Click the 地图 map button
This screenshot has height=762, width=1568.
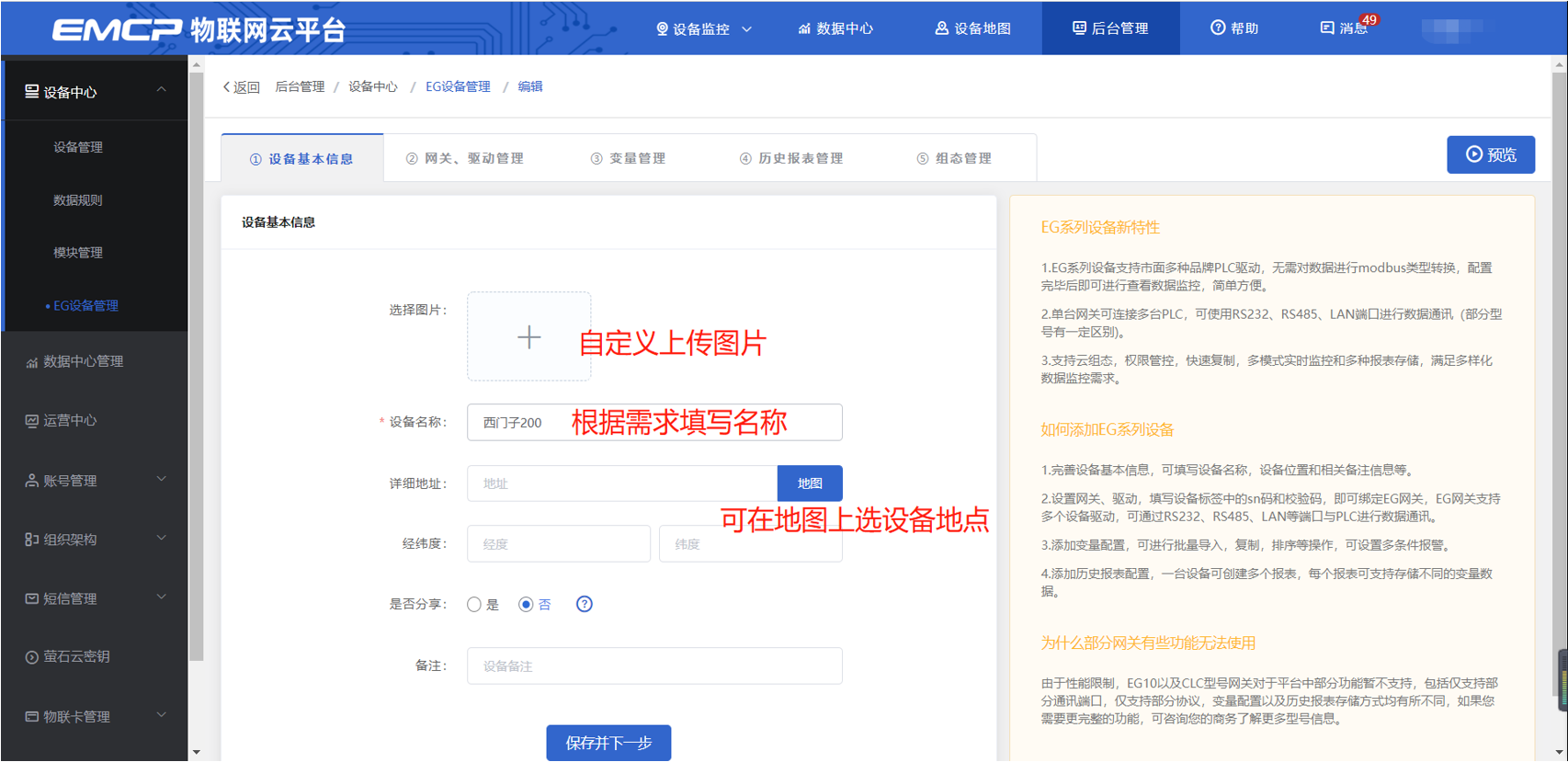810,483
